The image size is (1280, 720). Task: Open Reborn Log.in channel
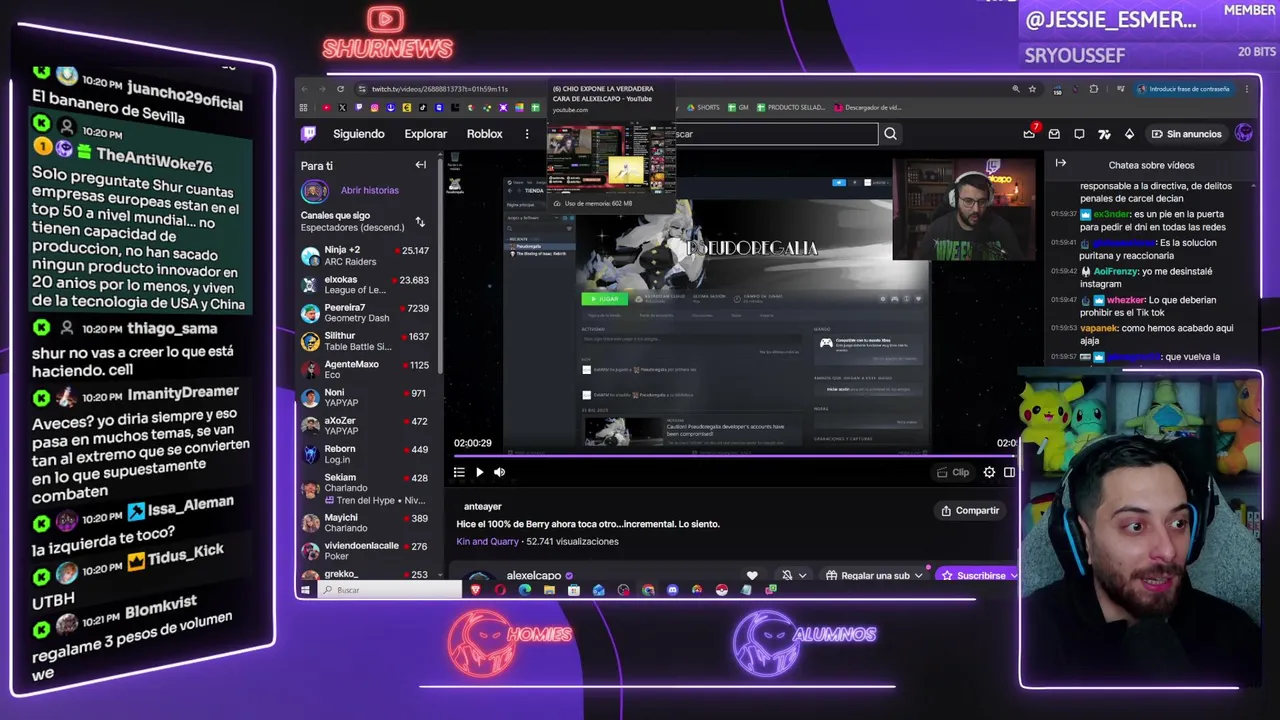click(x=365, y=454)
